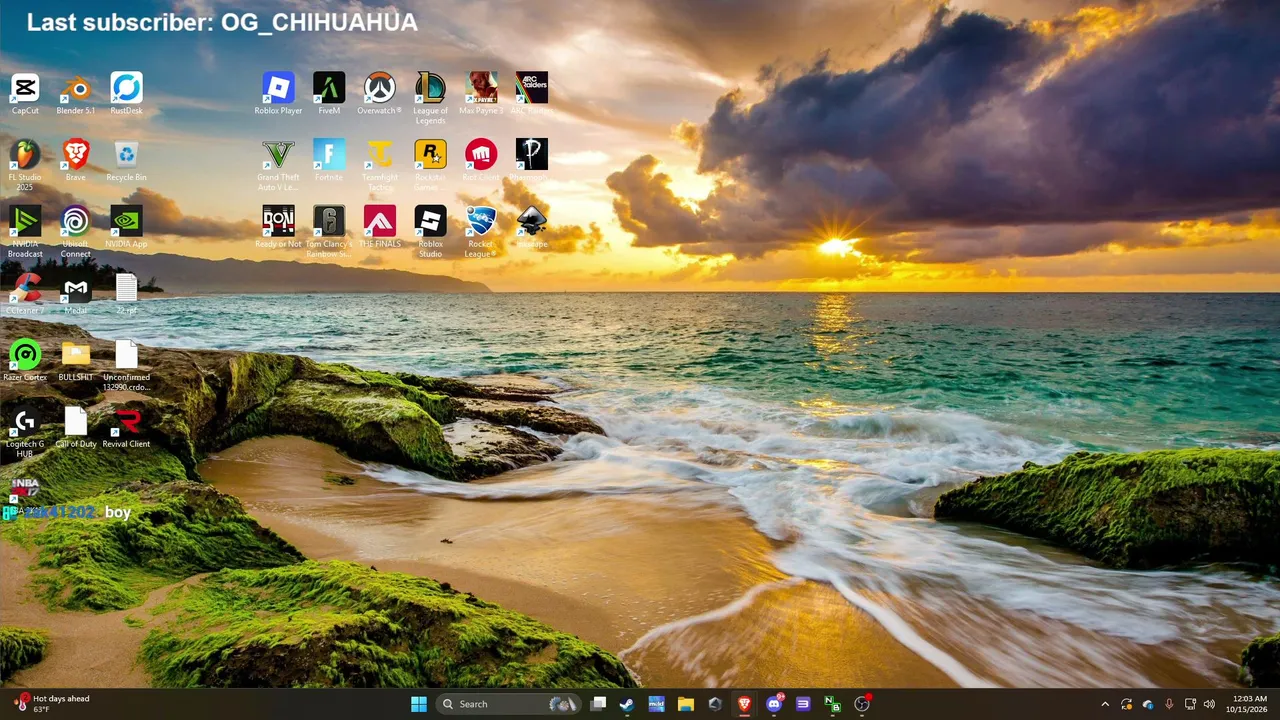Select the ARC Raiders desktop icon

tap(531, 93)
